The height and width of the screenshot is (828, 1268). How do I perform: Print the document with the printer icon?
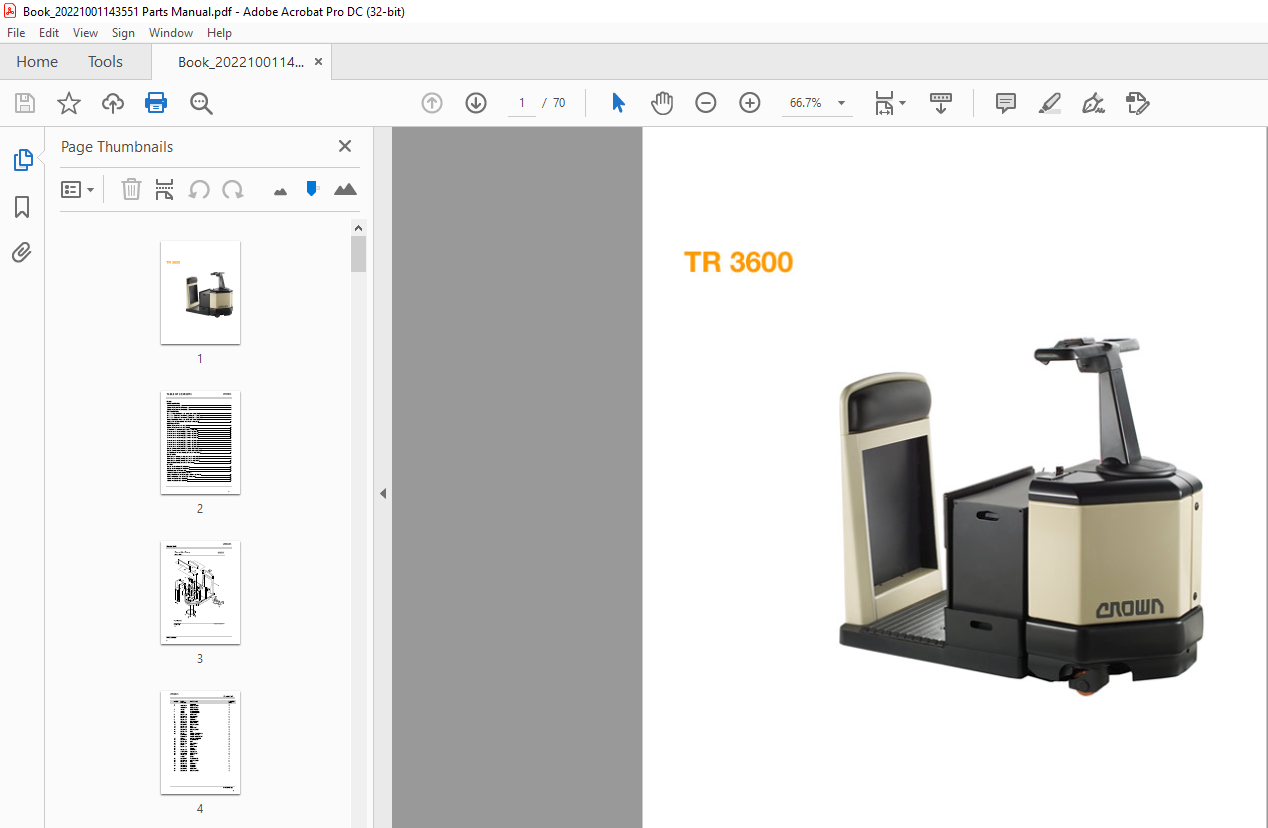tap(156, 103)
